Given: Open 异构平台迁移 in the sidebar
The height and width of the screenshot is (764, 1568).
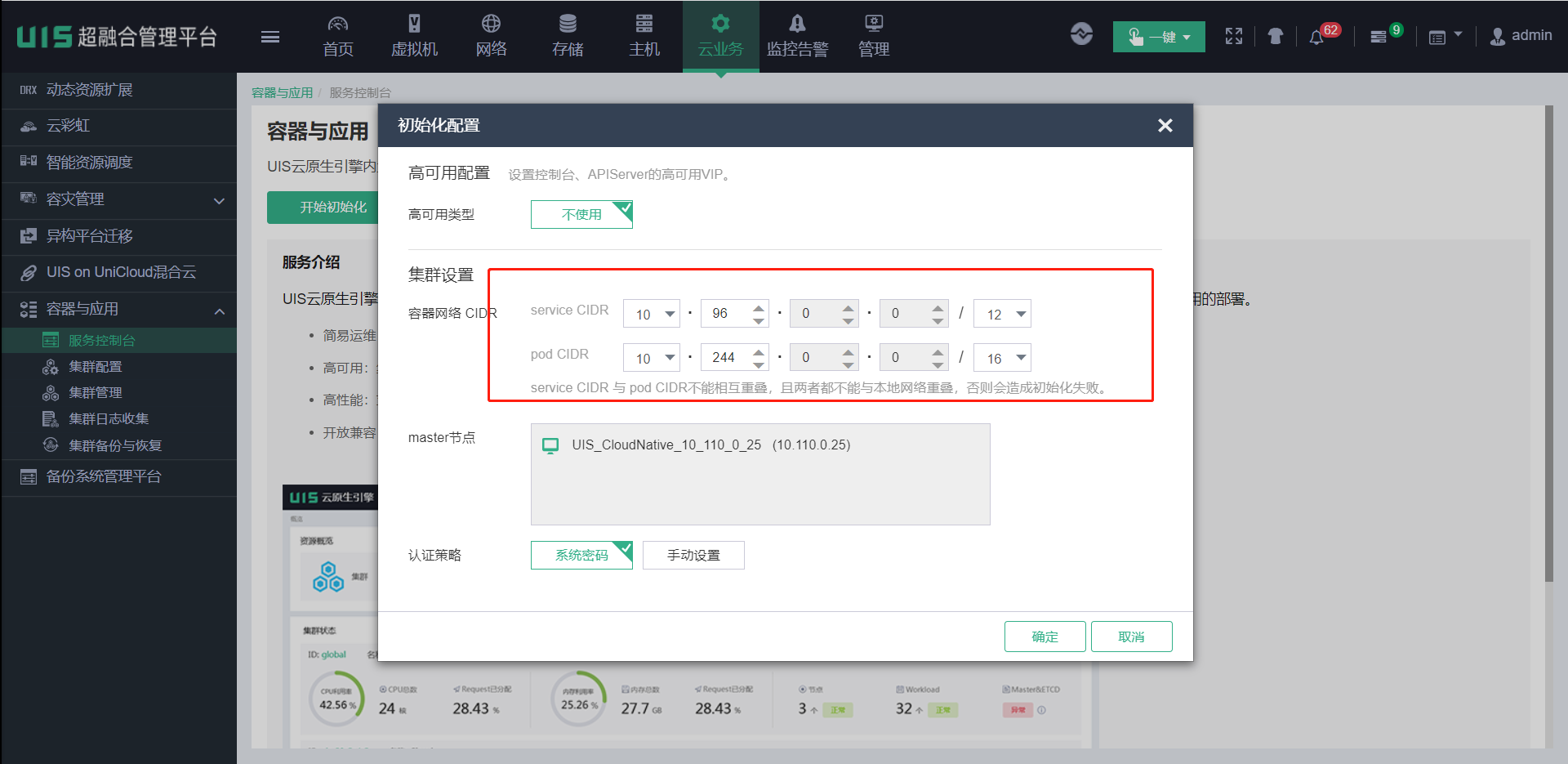Looking at the screenshot, I should pyautogui.click(x=118, y=236).
